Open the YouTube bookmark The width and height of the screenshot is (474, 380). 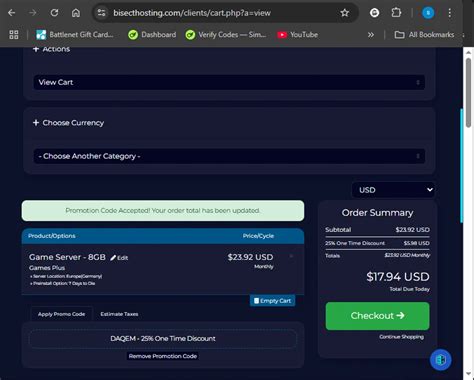298,35
